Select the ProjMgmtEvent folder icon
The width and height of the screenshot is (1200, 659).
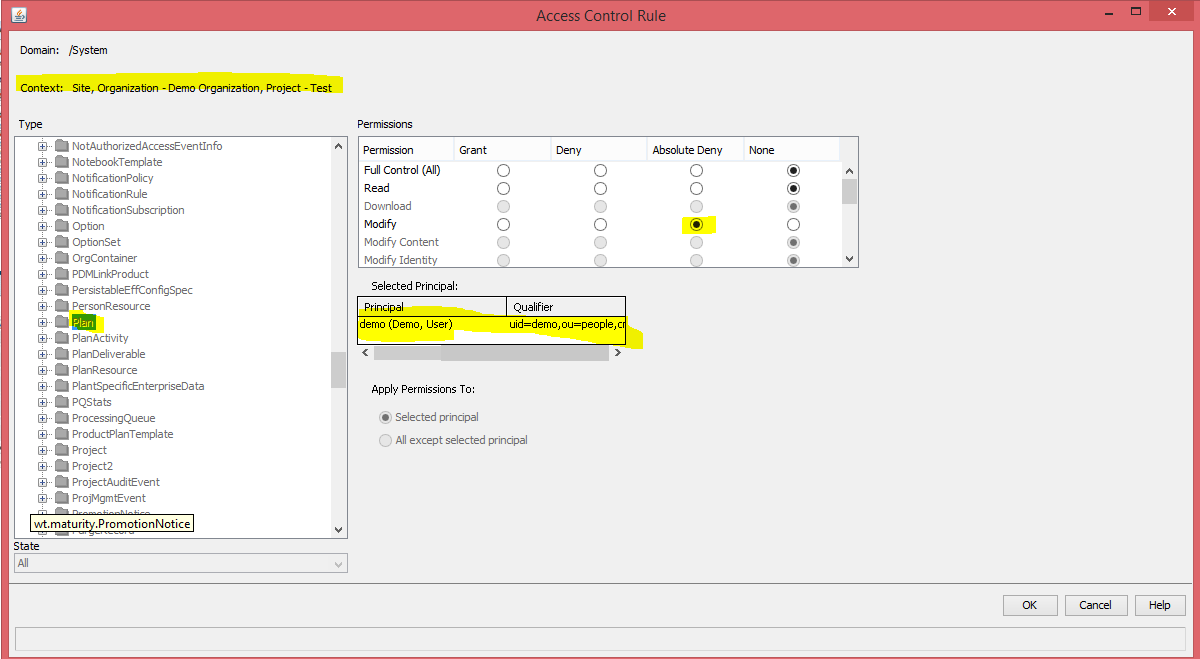[62, 498]
